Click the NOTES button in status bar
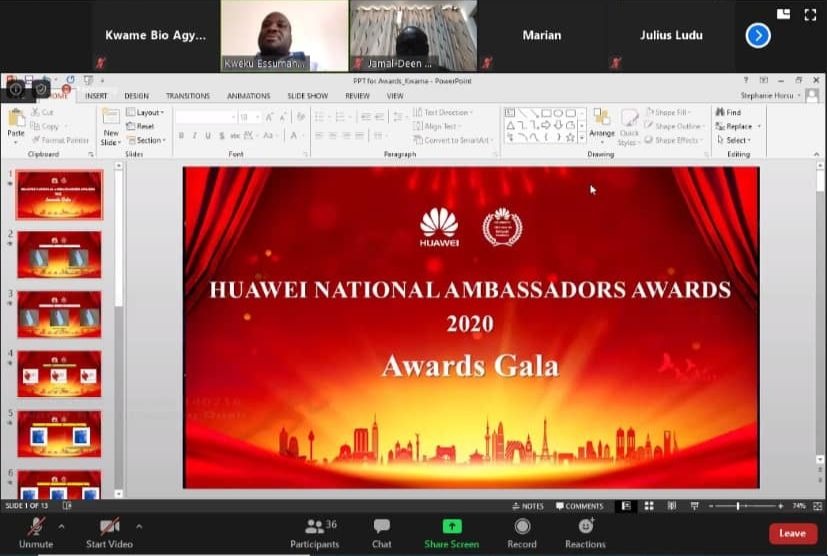 point(528,506)
